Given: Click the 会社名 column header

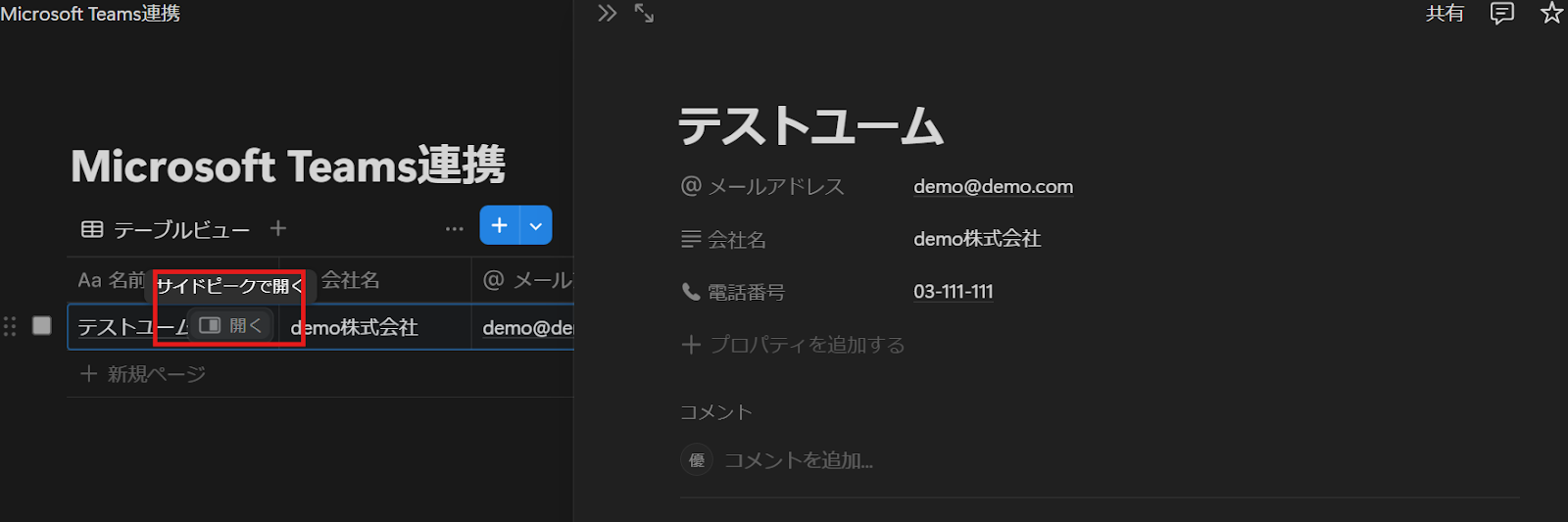Looking at the screenshot, I should coord(351,280).
